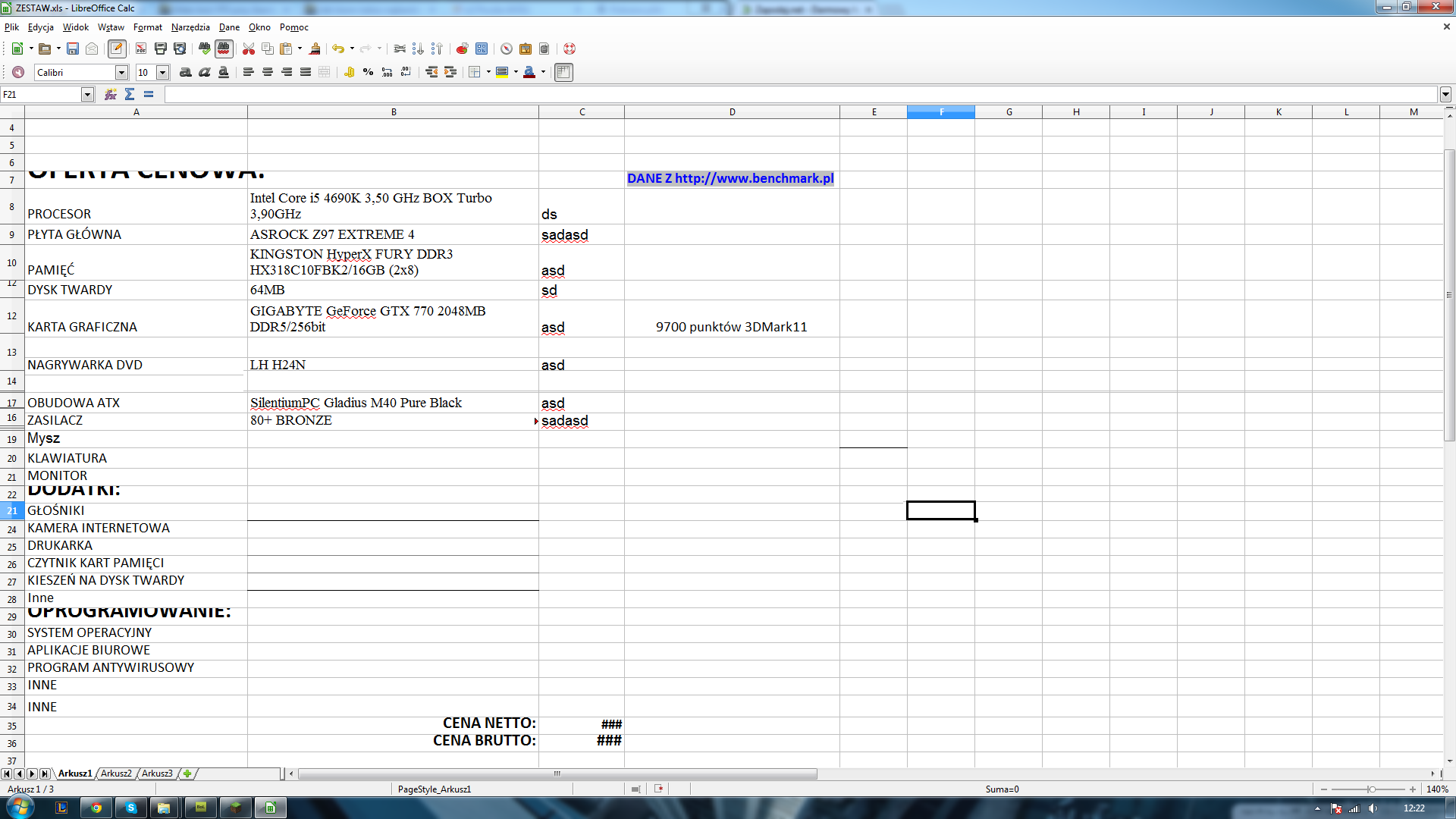This screenshot has height=819, width=1456.
Task: Toggle underline text formatting
Action: coord(223,72)
